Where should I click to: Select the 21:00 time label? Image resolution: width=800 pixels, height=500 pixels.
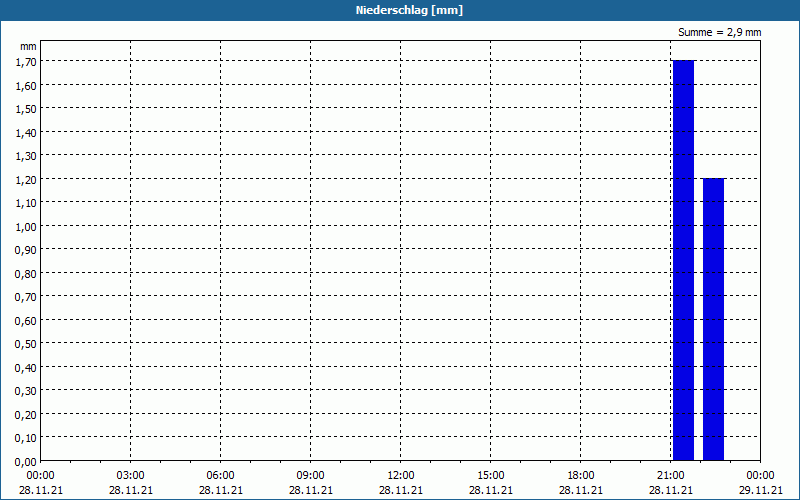coord(671,476)
